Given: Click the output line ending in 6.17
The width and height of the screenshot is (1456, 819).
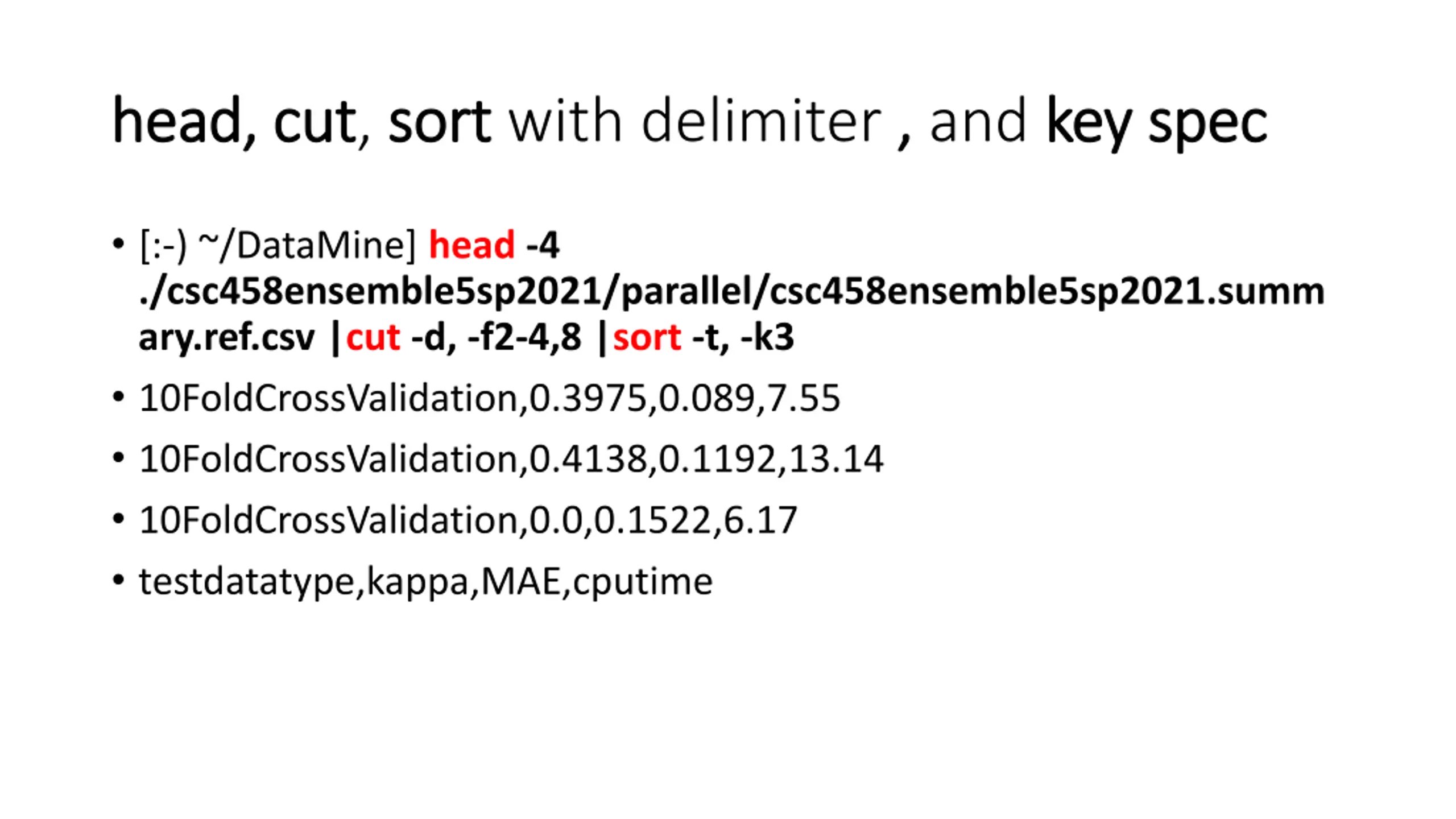Looking at the screenshot, I should [468, 520].
